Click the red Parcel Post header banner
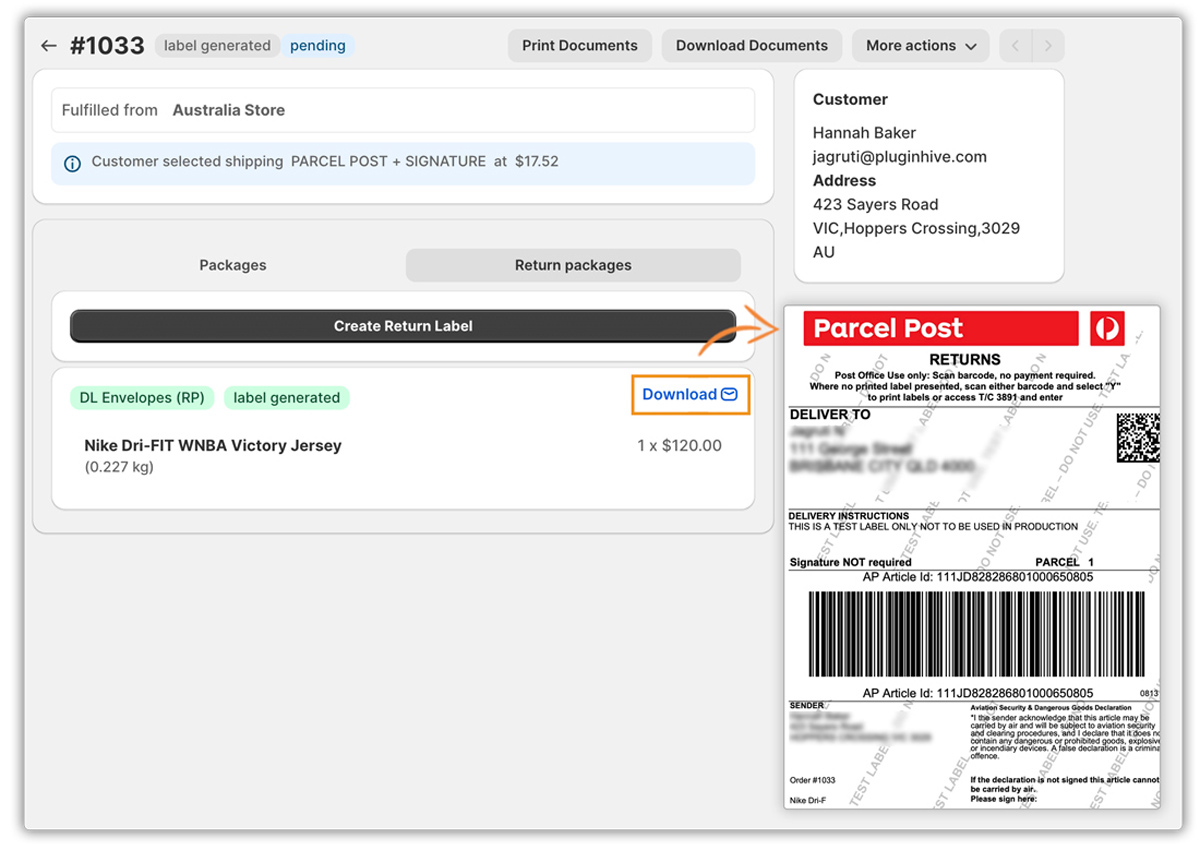The width and height of the screenshot is (1200, 850). point(940,328)
